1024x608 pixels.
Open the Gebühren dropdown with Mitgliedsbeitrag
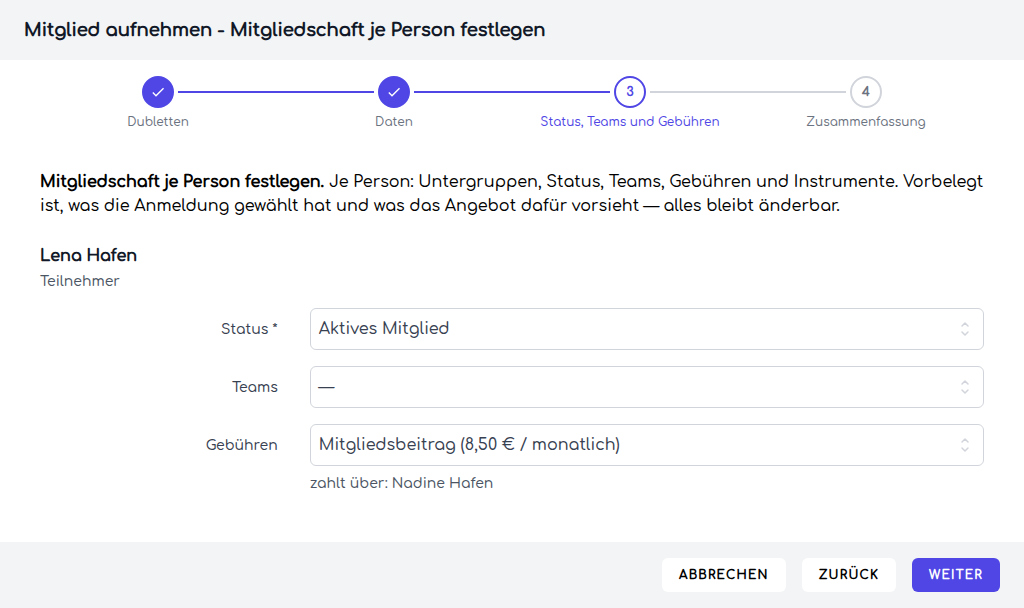[647, 445]
